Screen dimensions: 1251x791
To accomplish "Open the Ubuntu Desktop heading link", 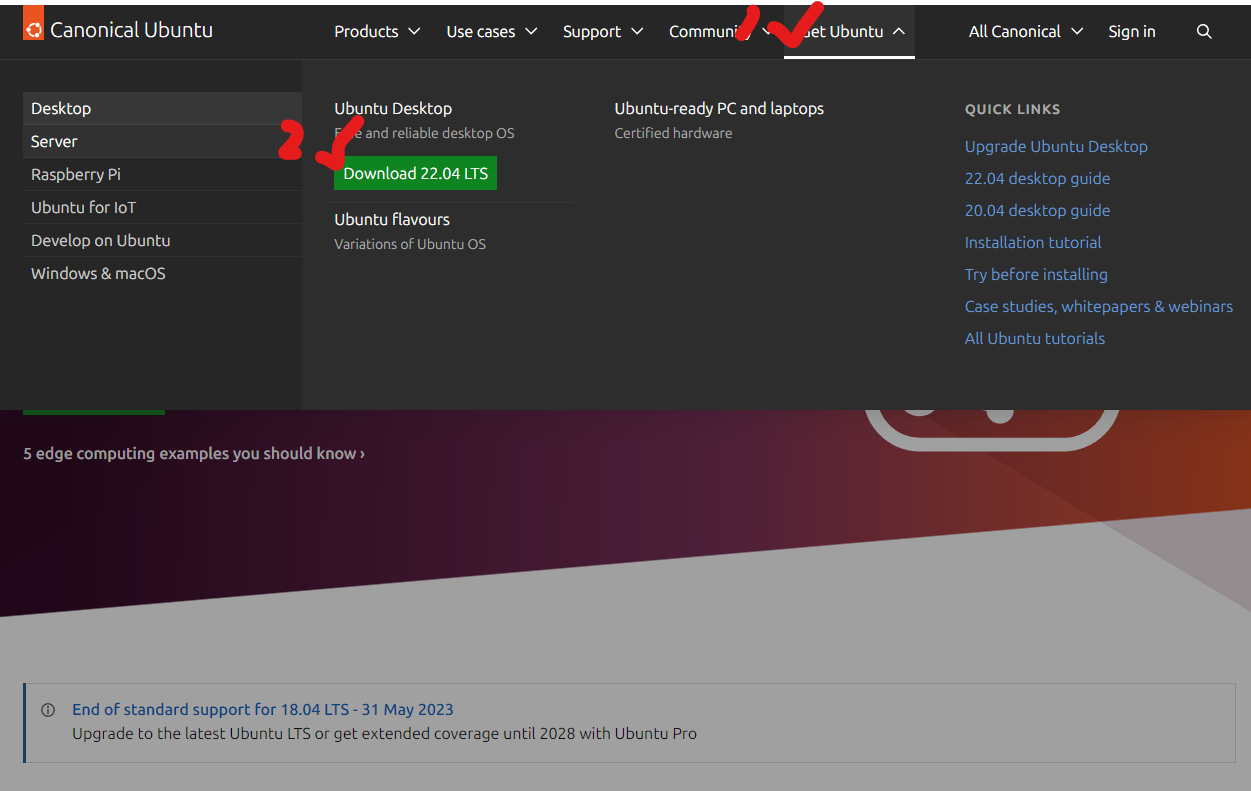I will click(393, 108).
